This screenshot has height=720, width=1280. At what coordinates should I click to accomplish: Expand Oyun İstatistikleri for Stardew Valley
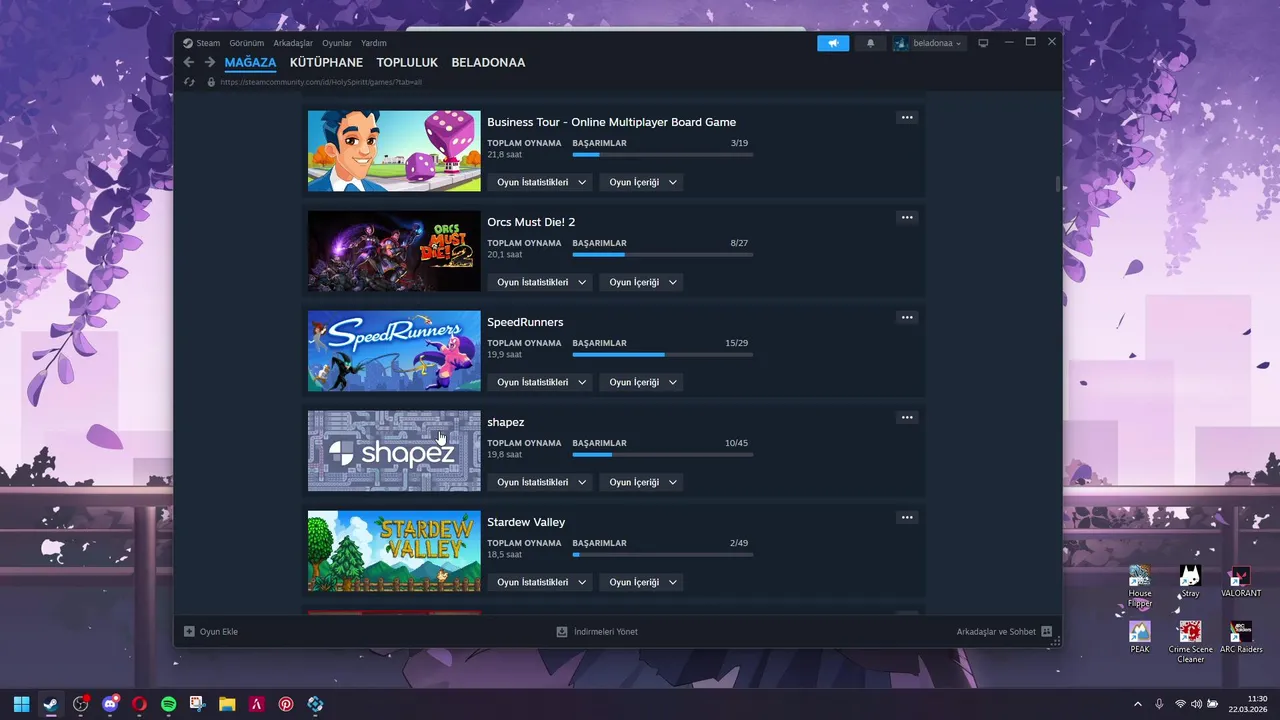tap(540, 582)
